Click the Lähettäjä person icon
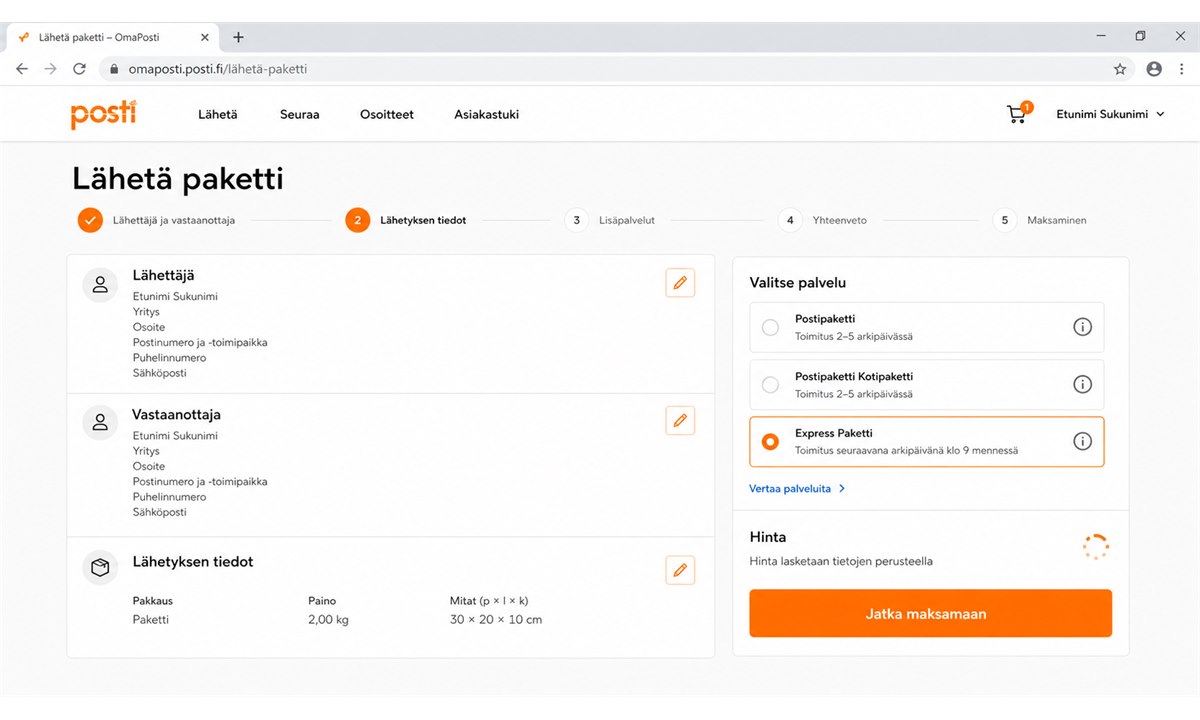Screen dimensions: 1200x720 click(x=100, y=284)
